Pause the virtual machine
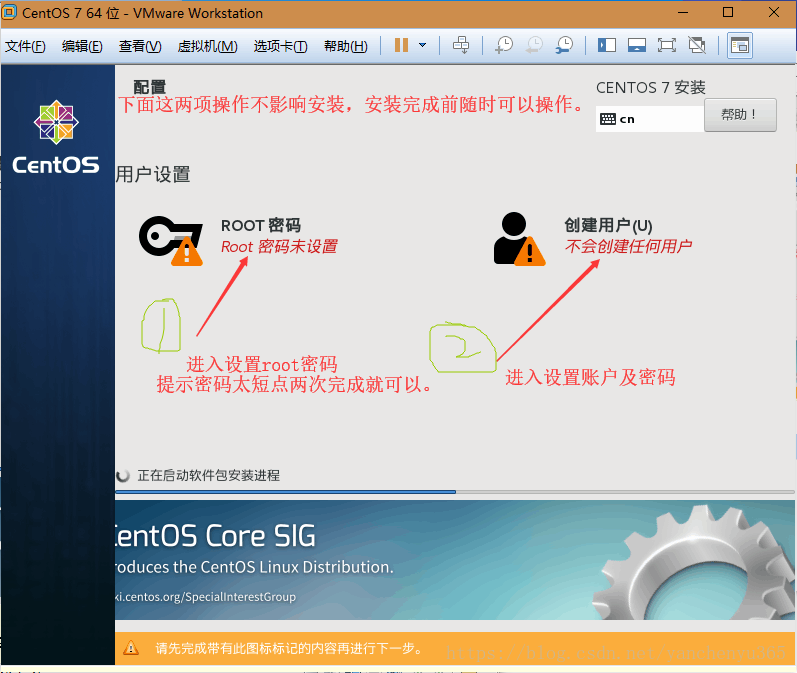Image resolution: width=797 pixels, height=673 pixels. point(402,45)
